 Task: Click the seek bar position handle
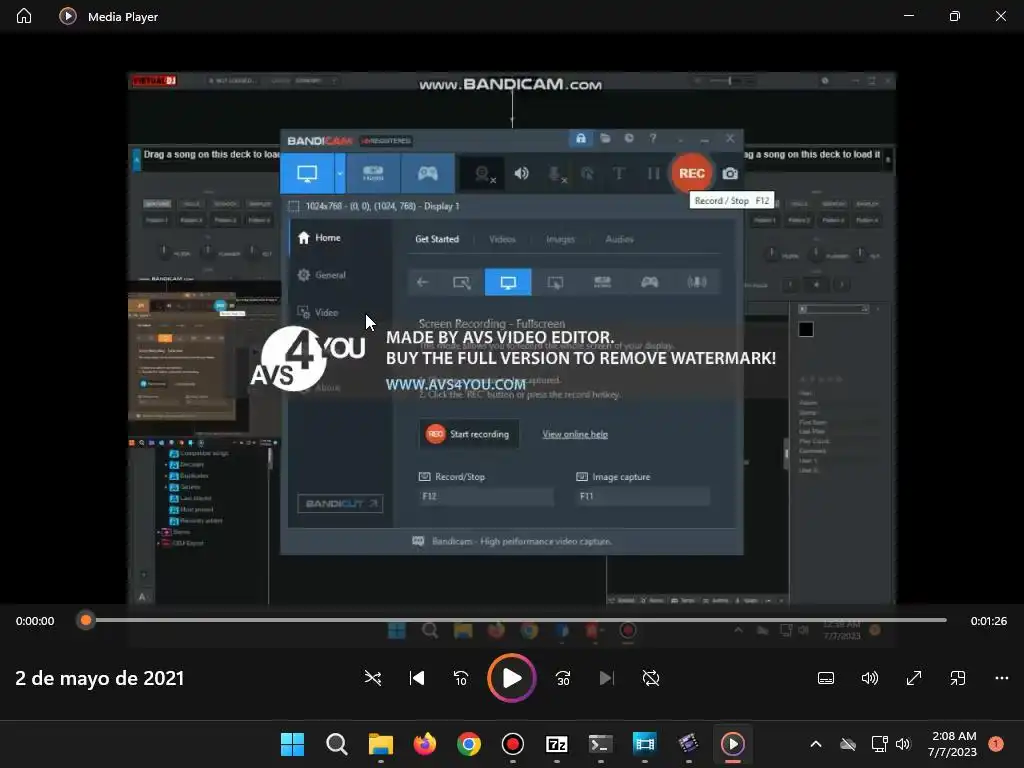point(86,620)
